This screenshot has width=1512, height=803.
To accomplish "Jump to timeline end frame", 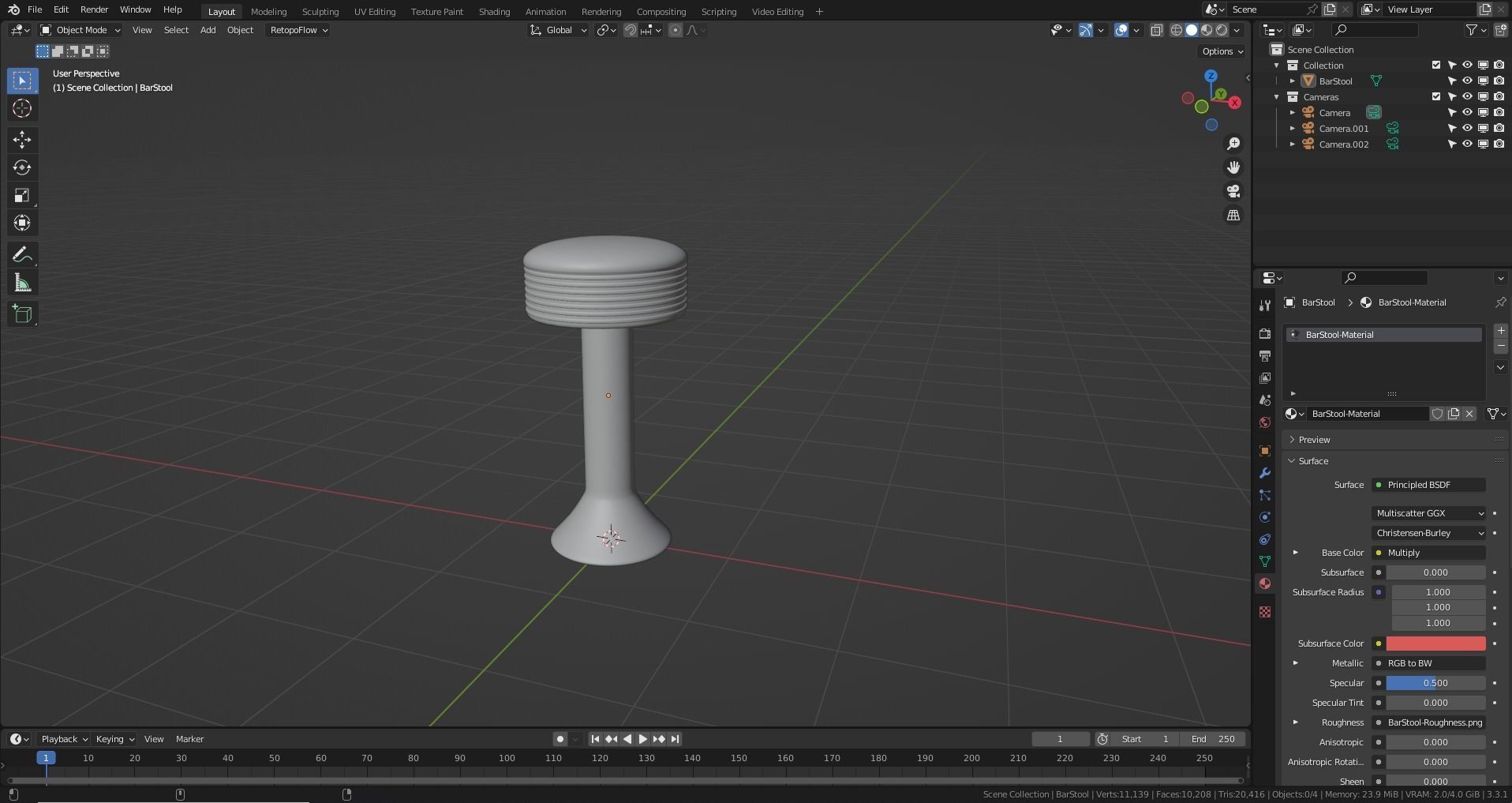I will click(675, 739).
